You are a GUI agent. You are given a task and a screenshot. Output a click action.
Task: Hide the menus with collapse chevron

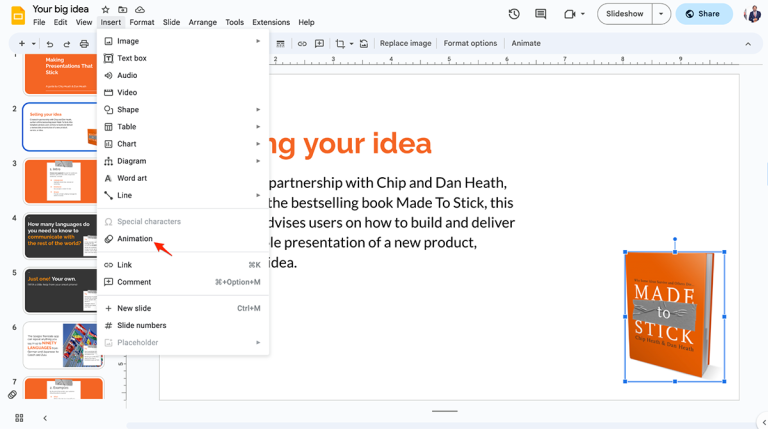(748, 44)
